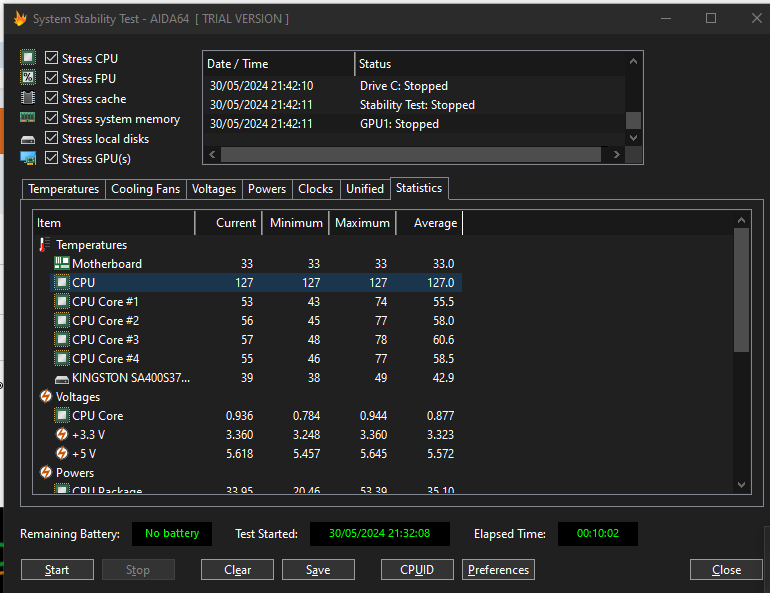
Task: Click the CPU Core #4 chip icon
Action: click(62, 358)
